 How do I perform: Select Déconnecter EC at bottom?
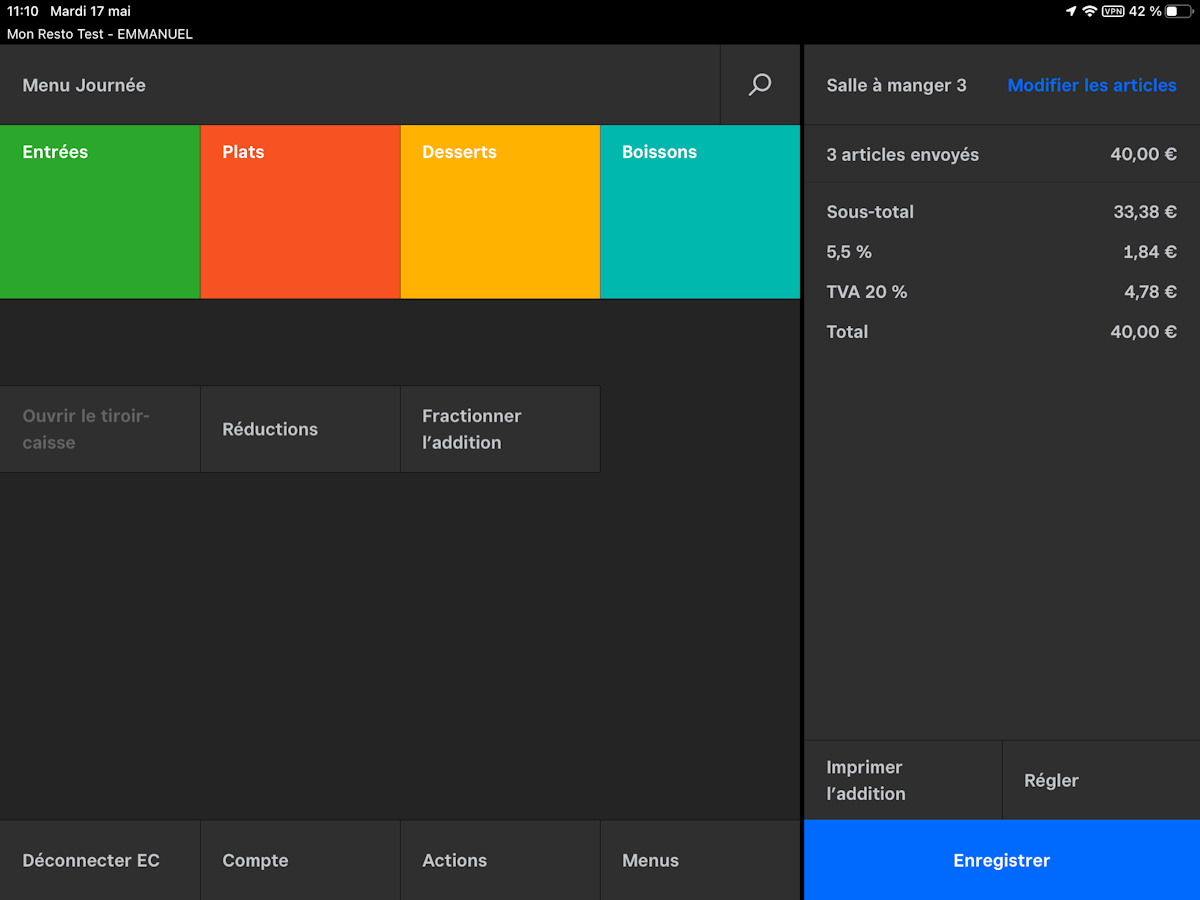[x=100, y=860]
